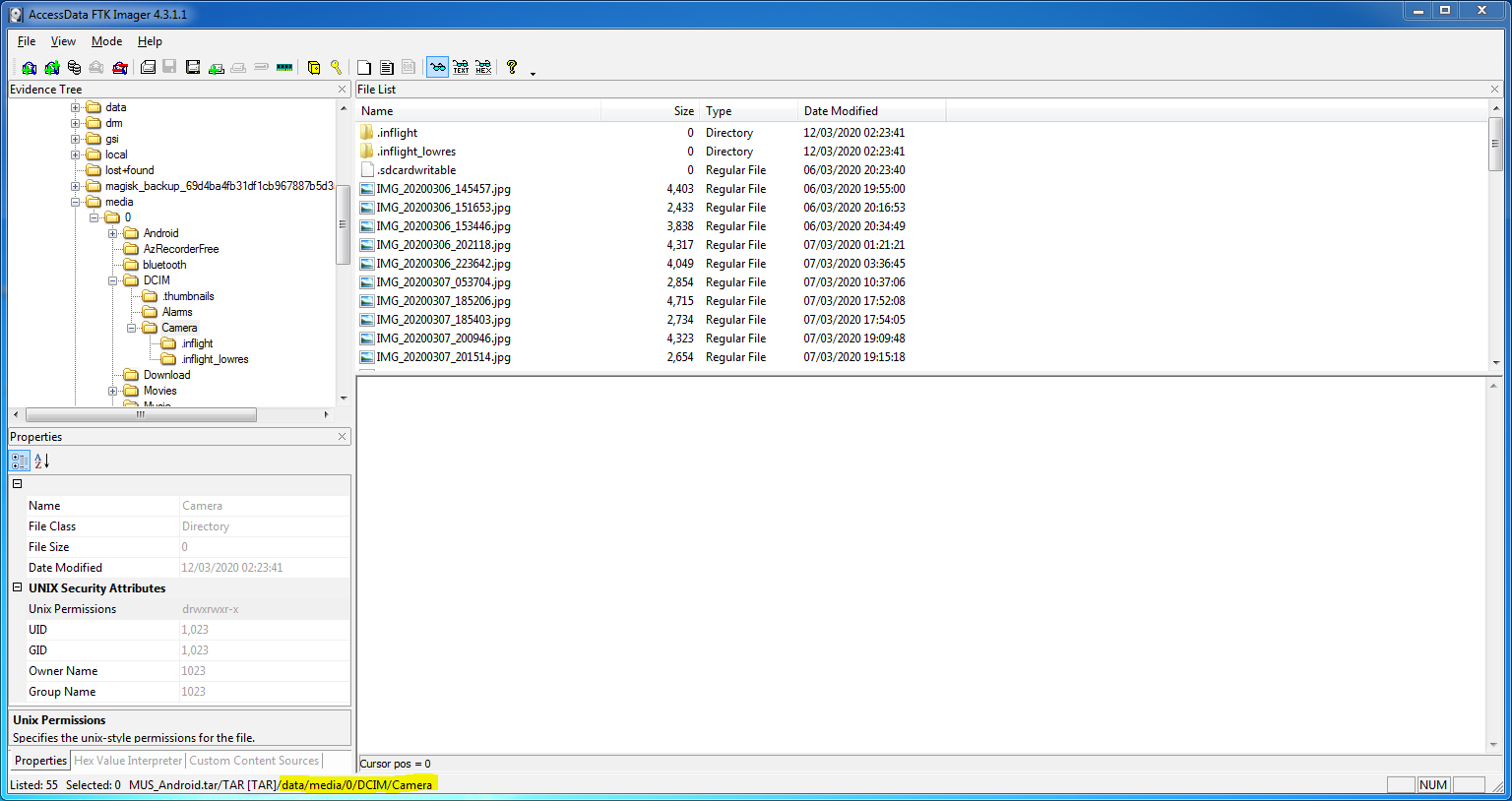Screen dimensions: 1512x801
Task: Collapse the DCIM folder node
Action: click(113, 280)
